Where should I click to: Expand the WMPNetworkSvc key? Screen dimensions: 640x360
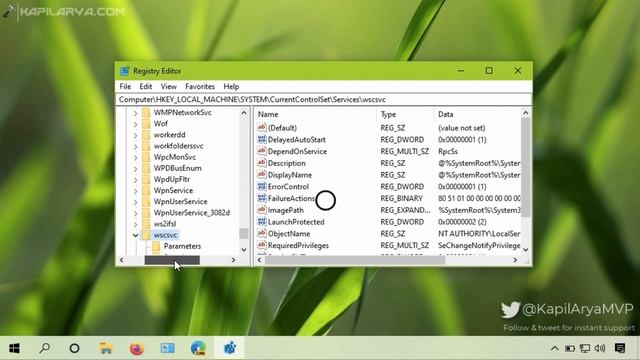[x=136, y=113]
